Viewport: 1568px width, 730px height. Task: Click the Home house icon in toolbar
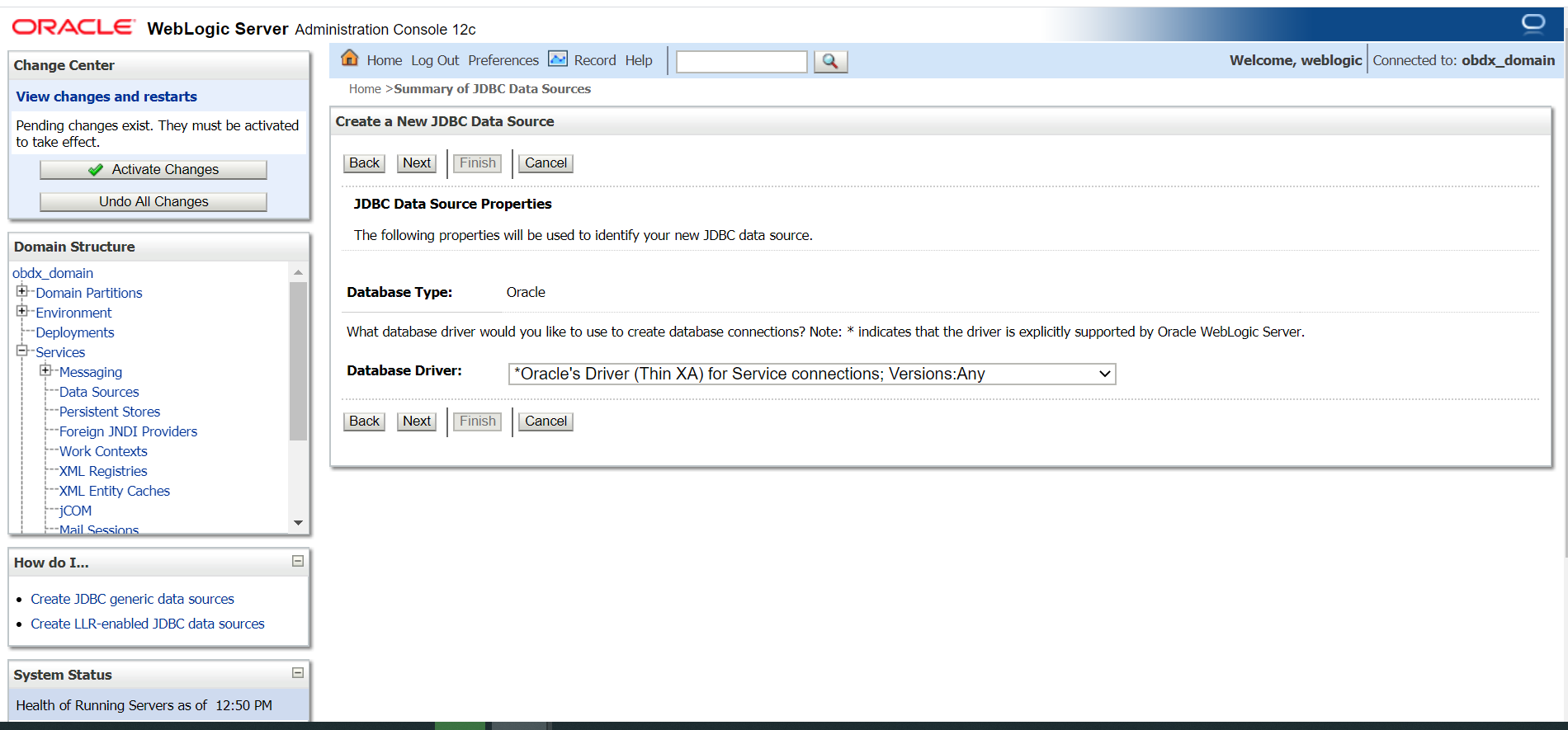(x=350, y=58)
